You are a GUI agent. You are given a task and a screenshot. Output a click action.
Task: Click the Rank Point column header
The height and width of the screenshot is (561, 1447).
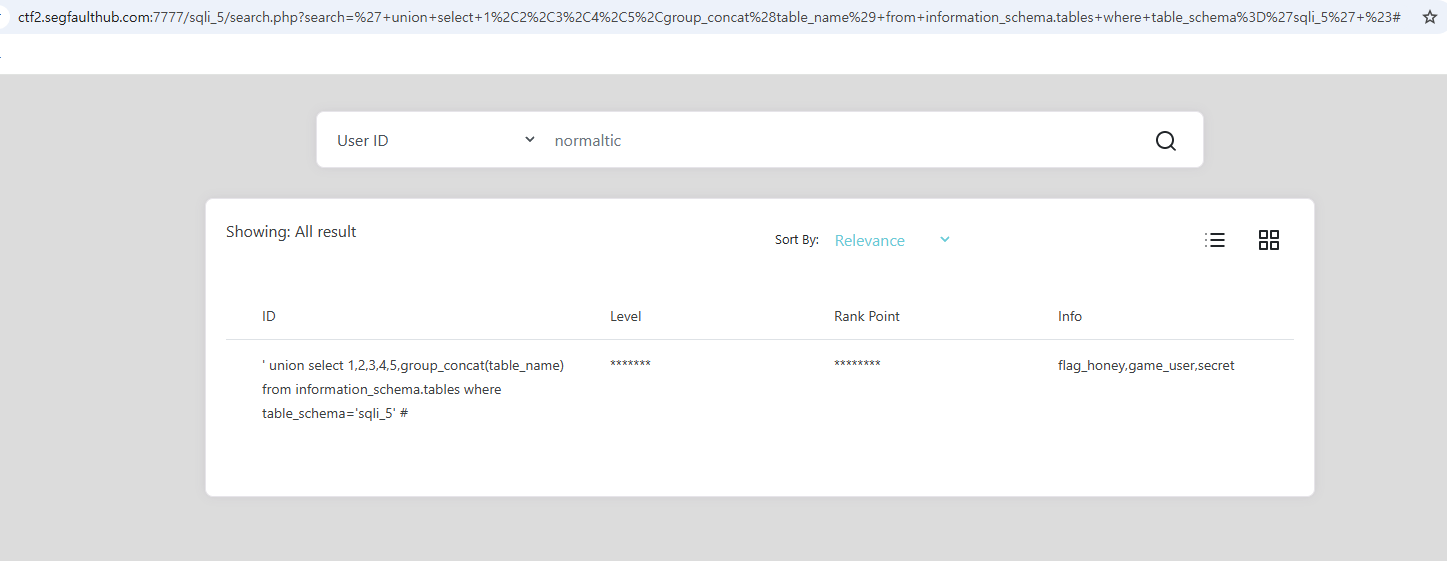pos(867,316)
